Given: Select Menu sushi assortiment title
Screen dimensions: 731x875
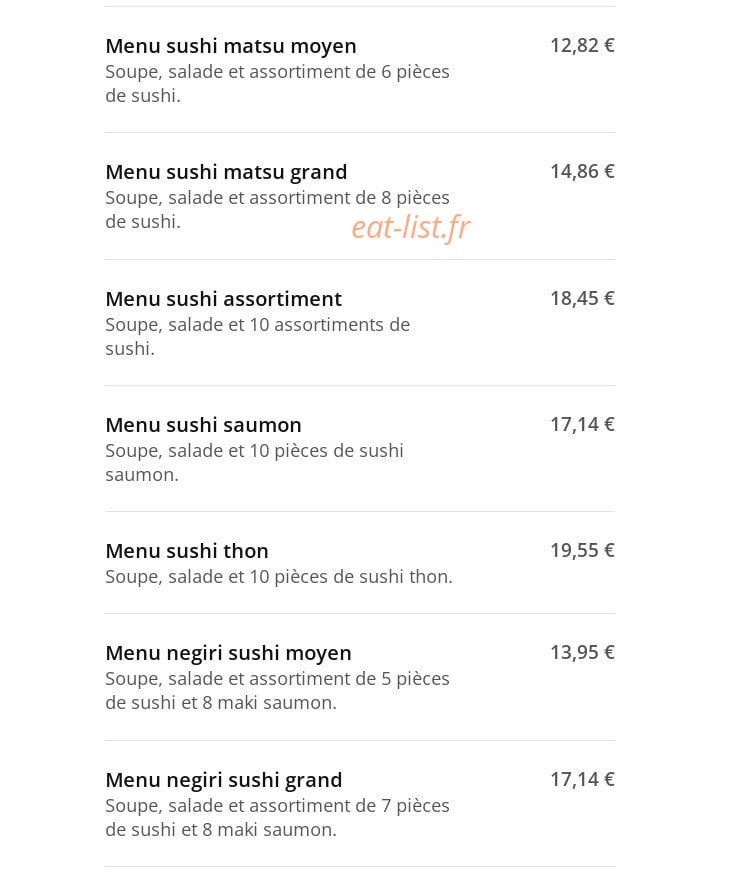Looking at the screenshot, I should [x=223, y=299].
